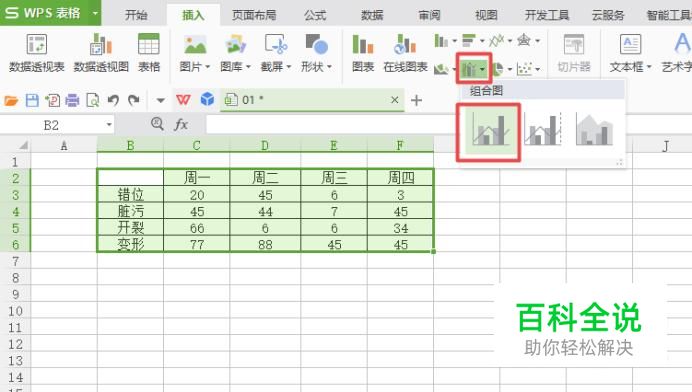
Task: Click the Name Box showing B2
Action: (51, 125)
